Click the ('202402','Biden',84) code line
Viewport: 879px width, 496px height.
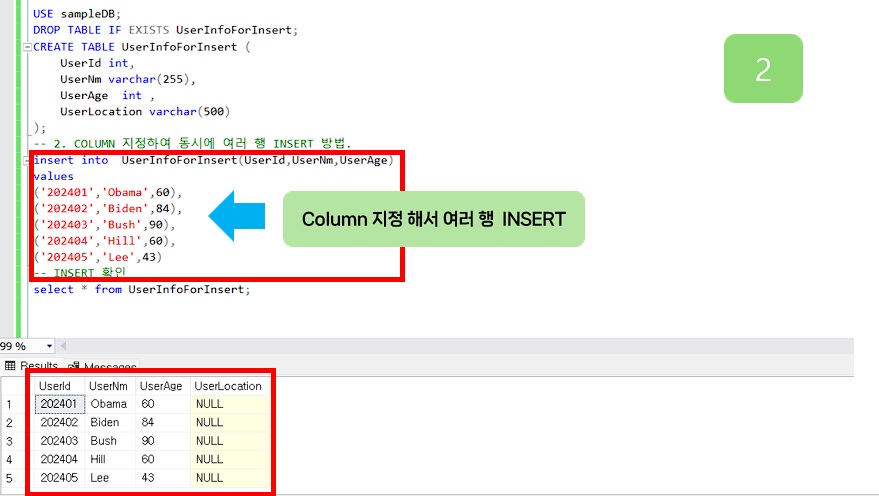108,209
